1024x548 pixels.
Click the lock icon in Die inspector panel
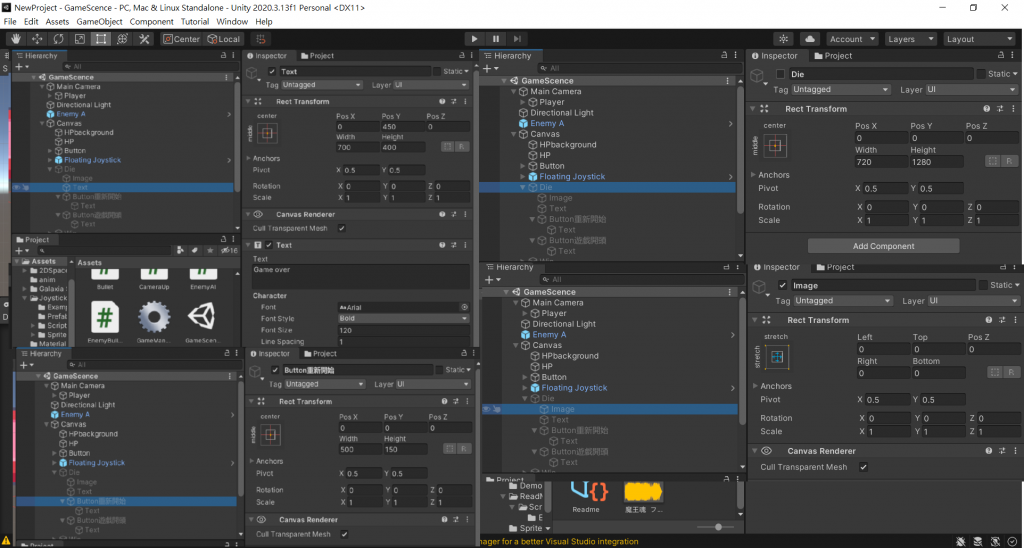[1000, 56]
